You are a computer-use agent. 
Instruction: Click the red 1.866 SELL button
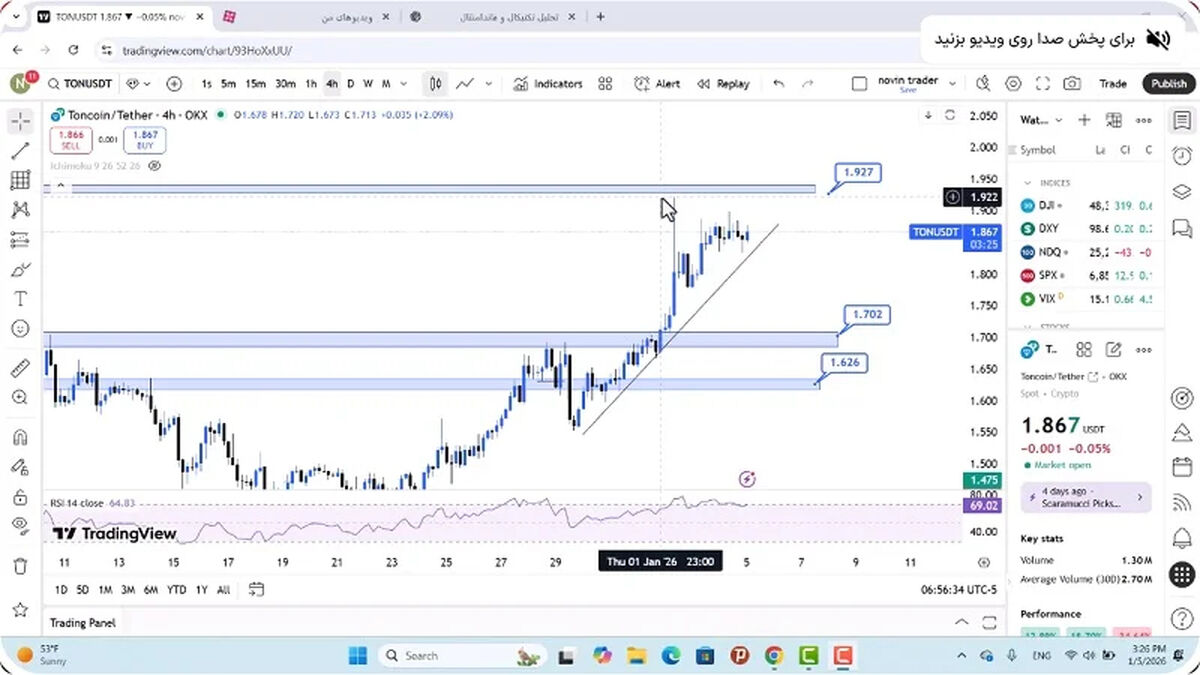(x=70, y=139)
